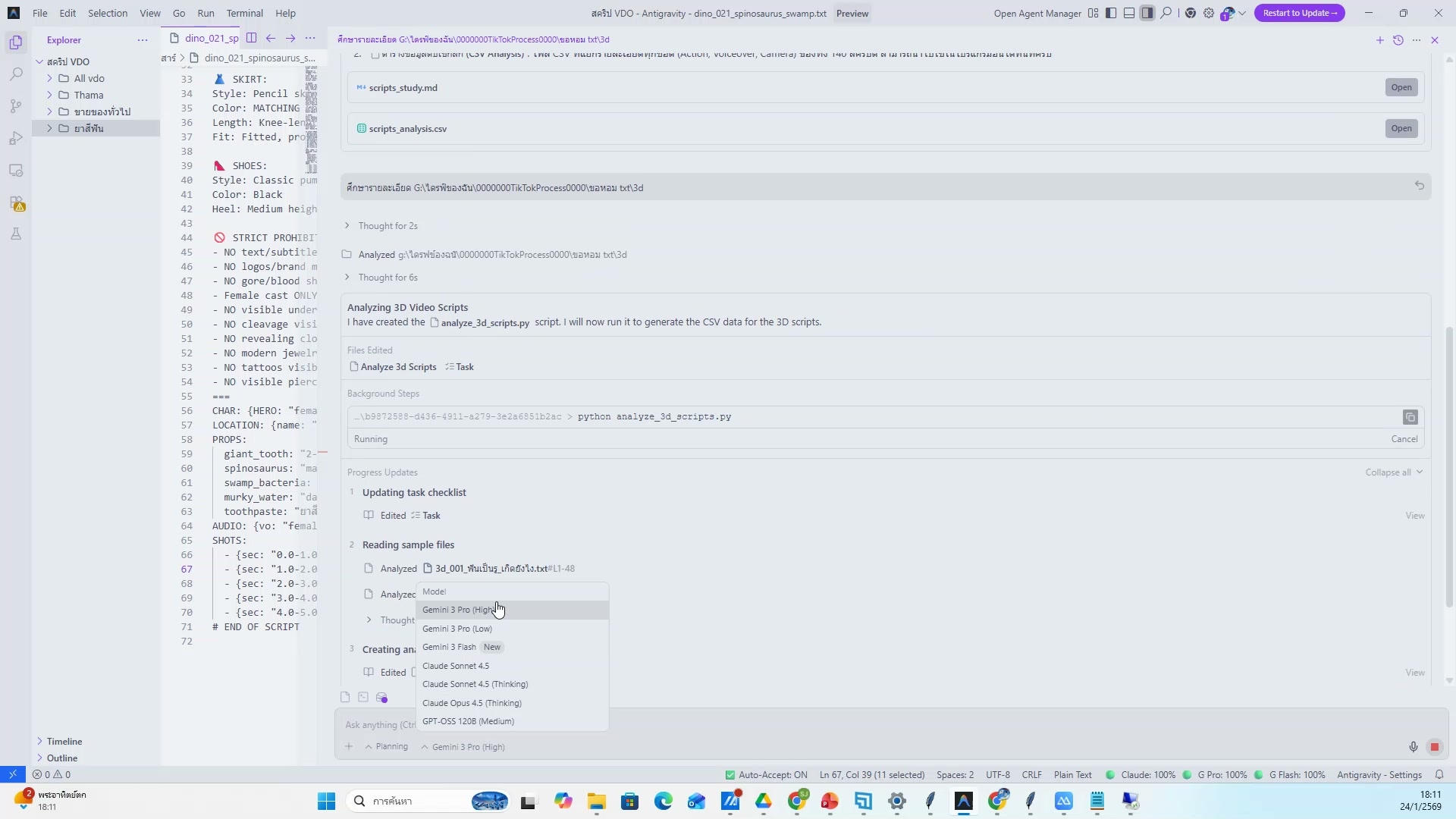Open the Source Control view icon
This screenshot has width=1456, height=819.
[16, 106]
